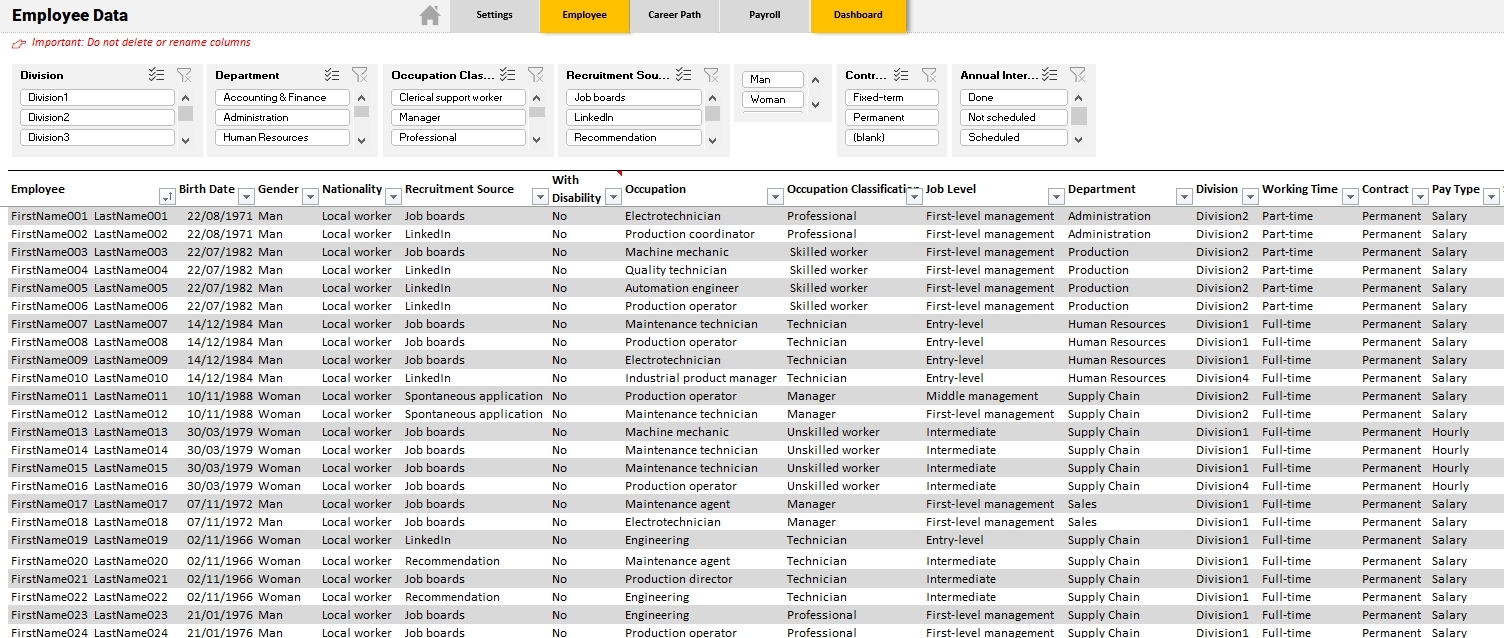Open the Birth Date column filter dropdown
This screenshot has height=638, width=1504.
tap(246, 197)
